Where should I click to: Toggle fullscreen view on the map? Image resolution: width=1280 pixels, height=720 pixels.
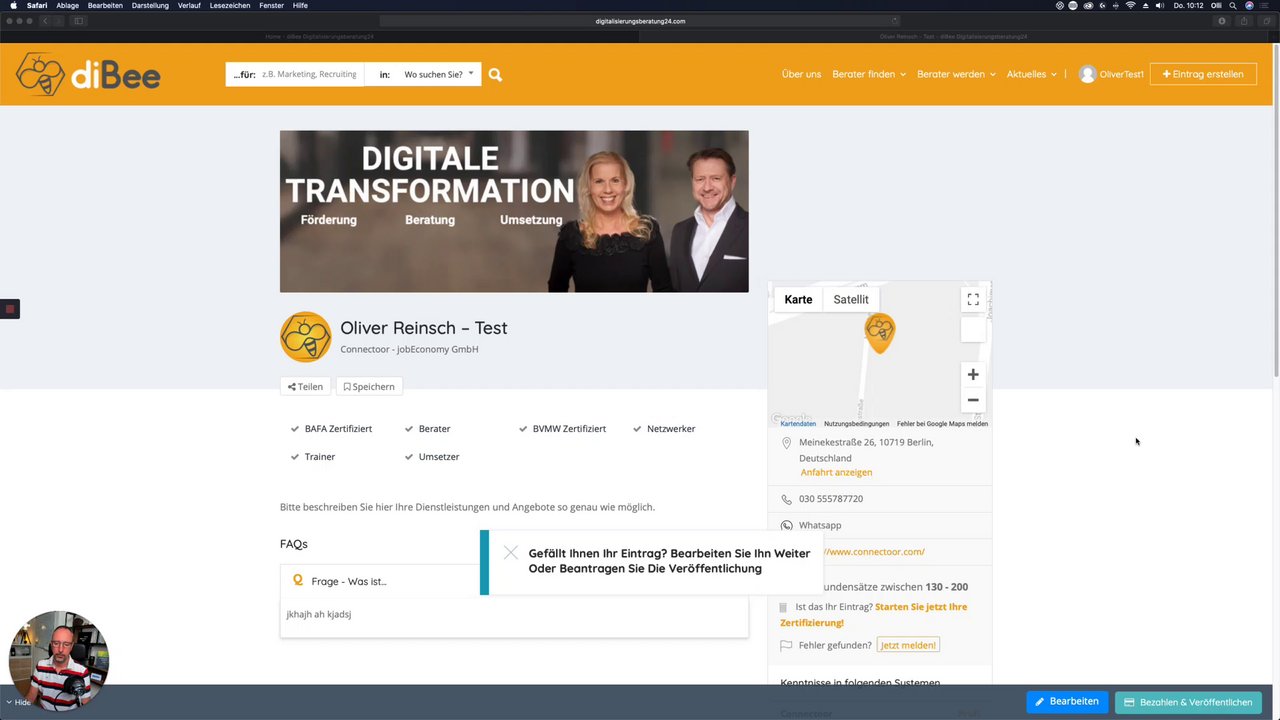point(973,299)
